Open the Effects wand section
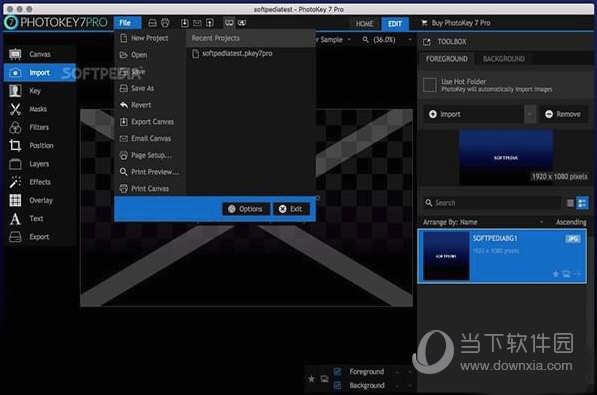This screenshot has width=597, height=395. point(40,182)
